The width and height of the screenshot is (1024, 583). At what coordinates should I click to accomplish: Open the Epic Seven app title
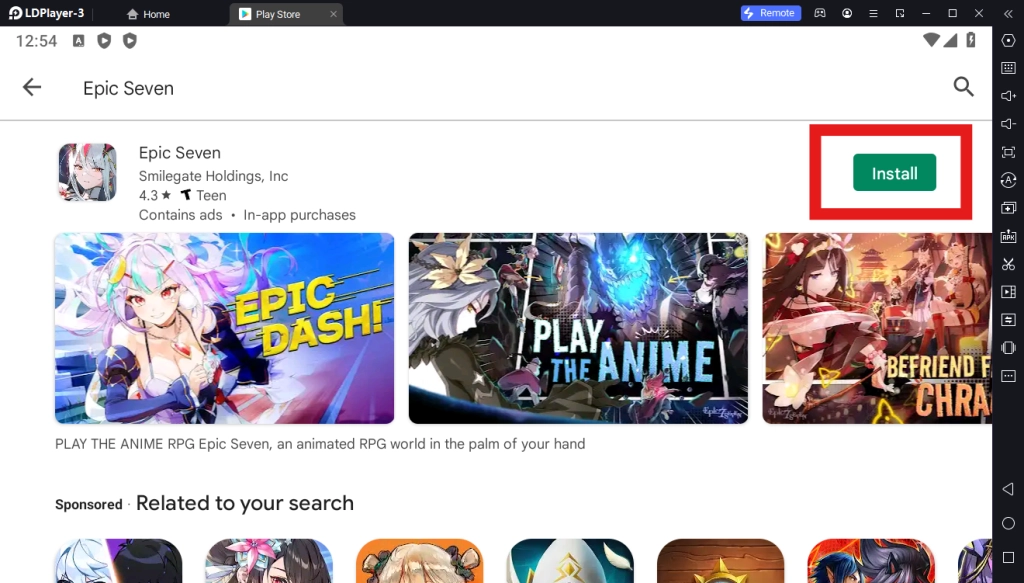180,153
